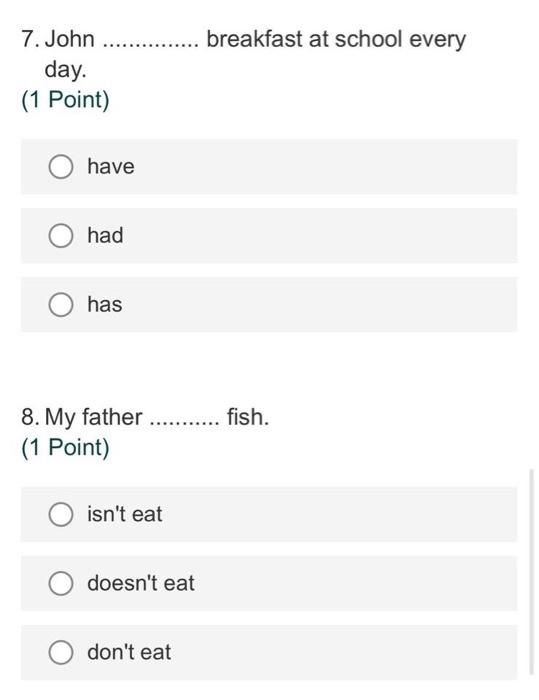Click the vertical scrollbar beside question 8

tap(531, 571)
